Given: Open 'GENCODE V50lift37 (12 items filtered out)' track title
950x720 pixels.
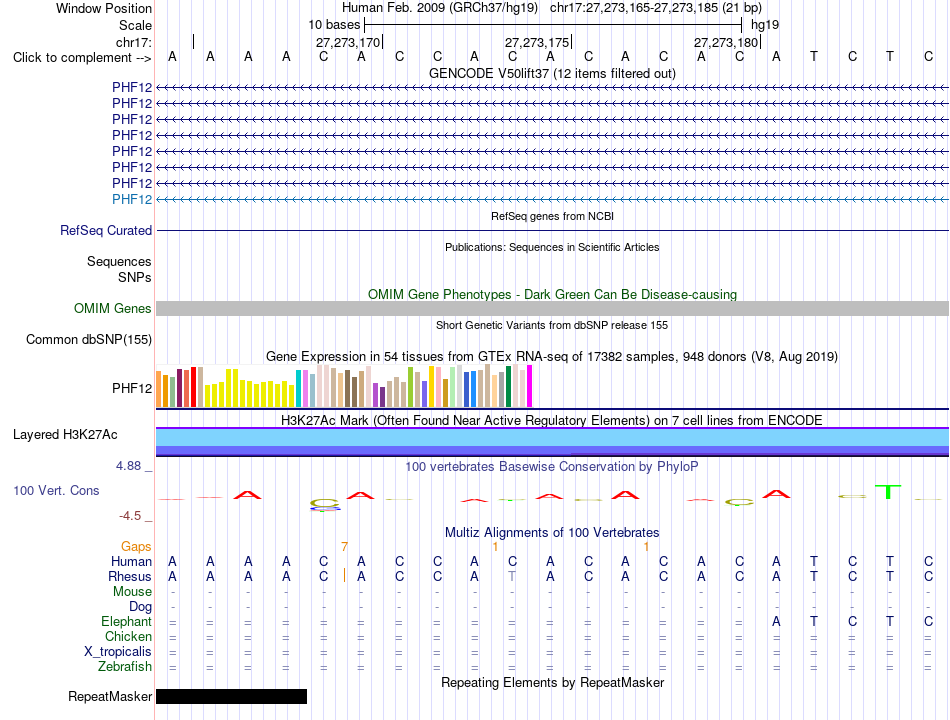Looking at the screenshot, I should coord(552,73).
